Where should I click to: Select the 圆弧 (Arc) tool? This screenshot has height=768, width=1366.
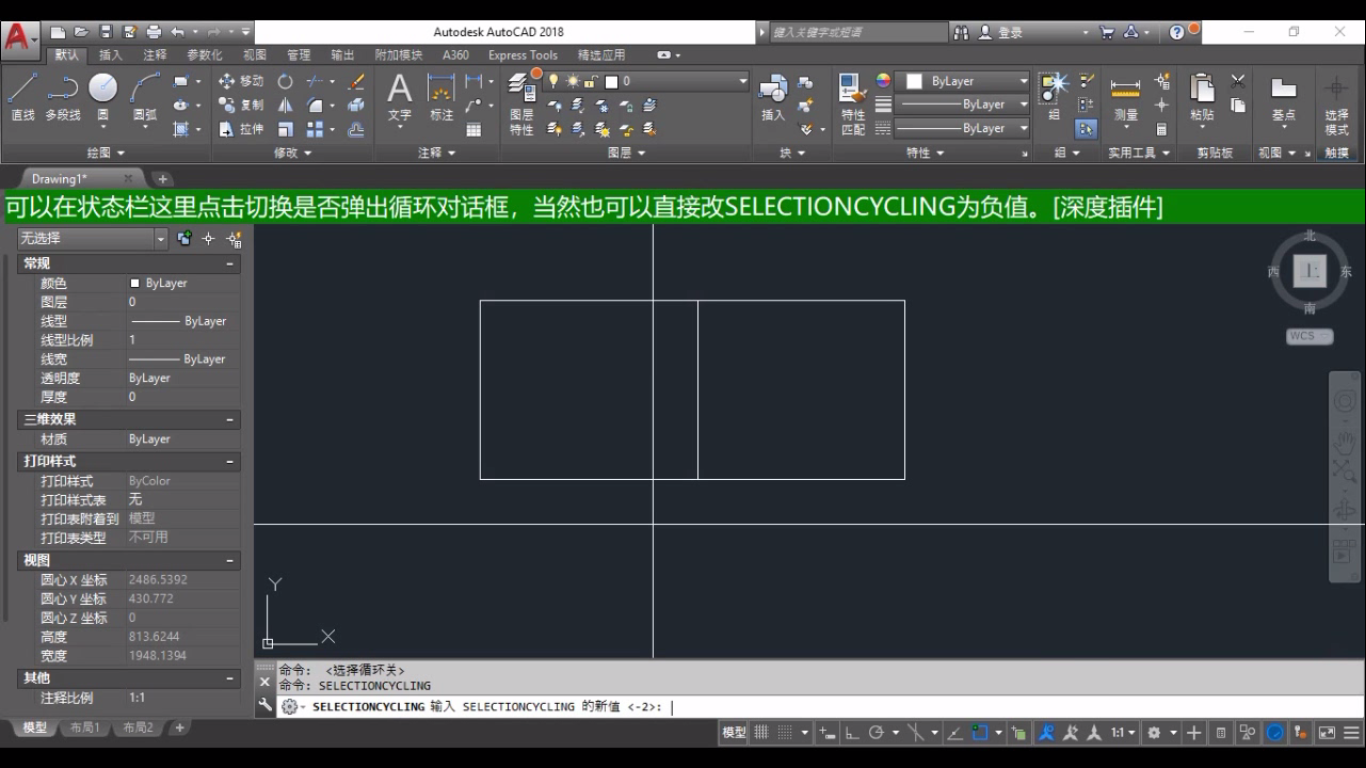click(142, 88)
